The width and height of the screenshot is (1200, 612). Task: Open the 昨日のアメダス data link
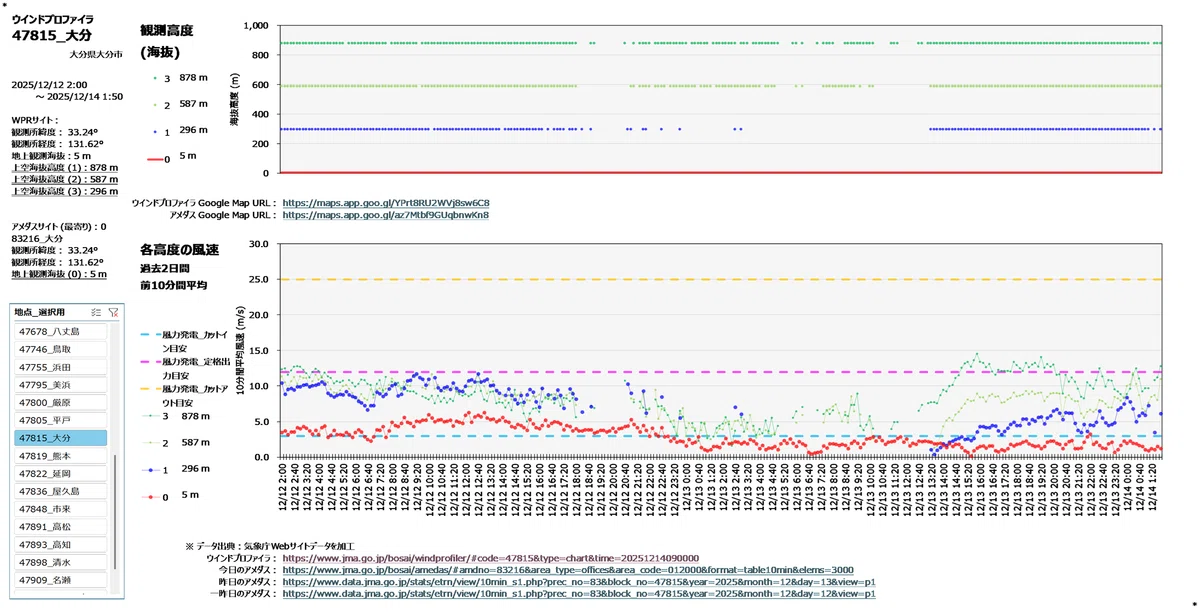580,582
